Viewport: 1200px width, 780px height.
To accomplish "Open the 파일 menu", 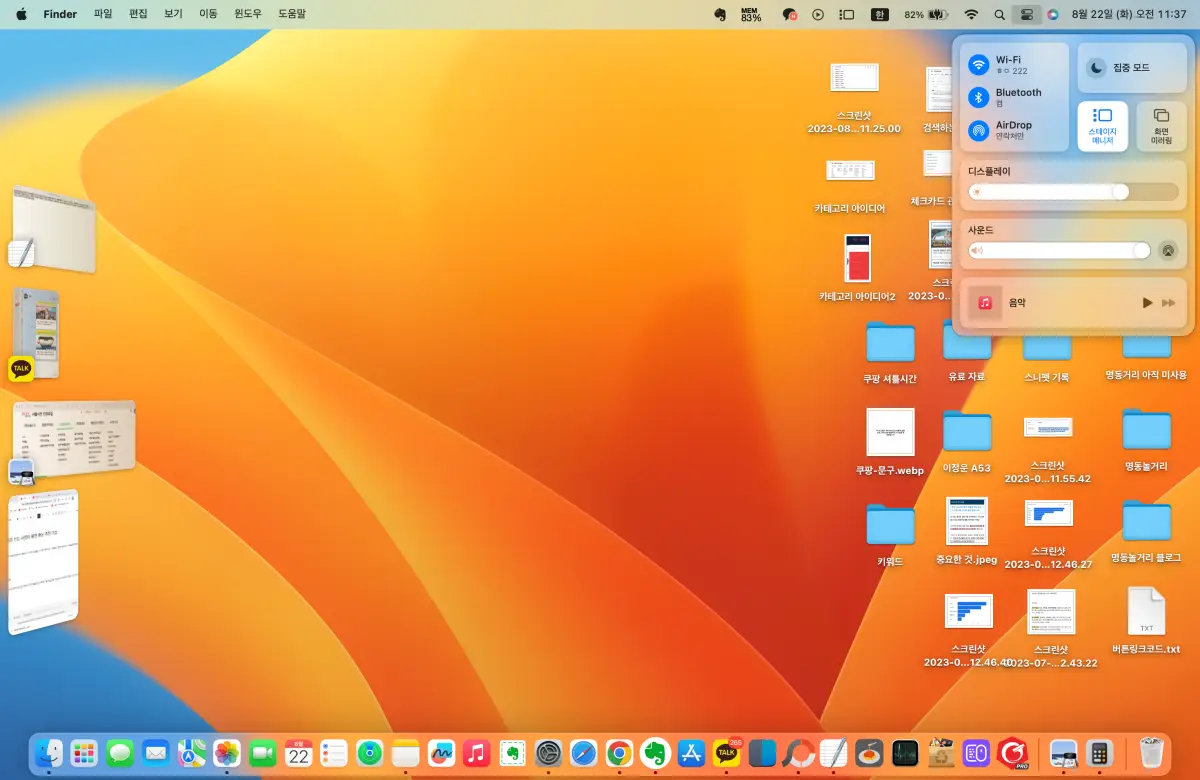I will click(x=103, y=15).
